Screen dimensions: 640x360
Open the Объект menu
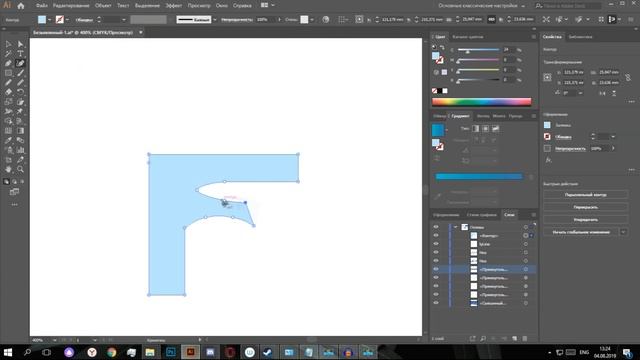coord(103,6)
